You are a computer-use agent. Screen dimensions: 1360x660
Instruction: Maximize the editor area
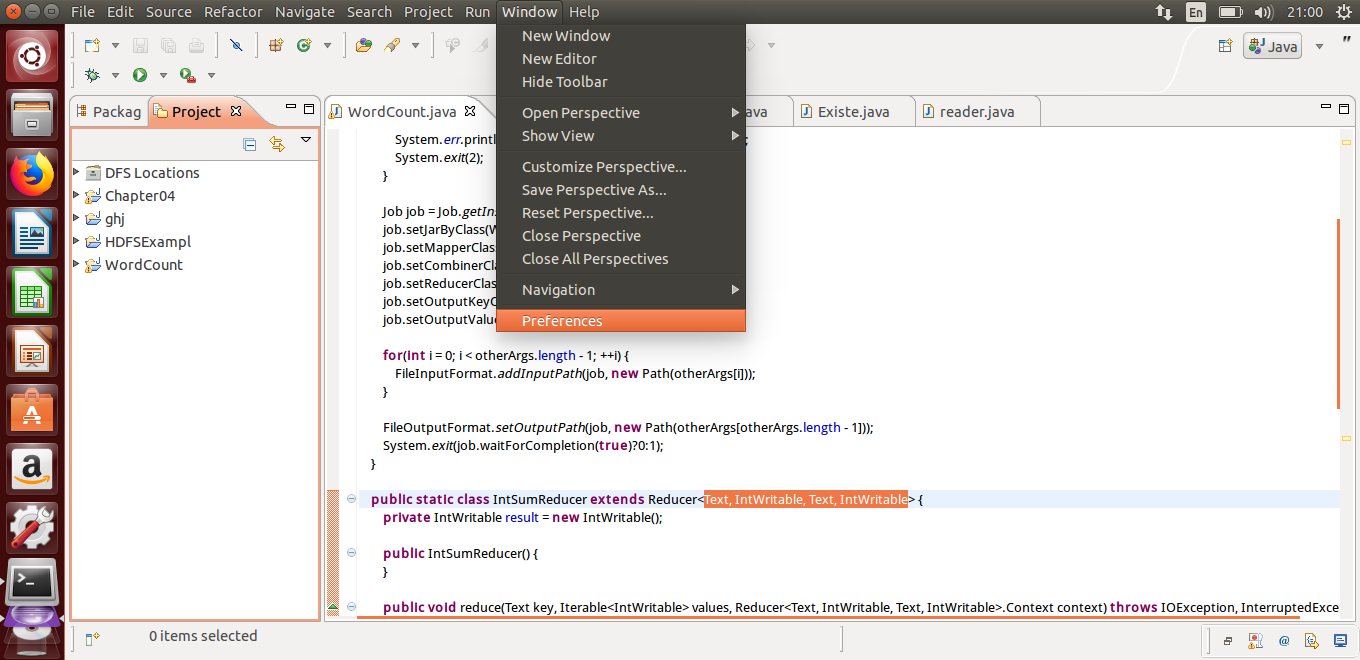pos(1344,108)
